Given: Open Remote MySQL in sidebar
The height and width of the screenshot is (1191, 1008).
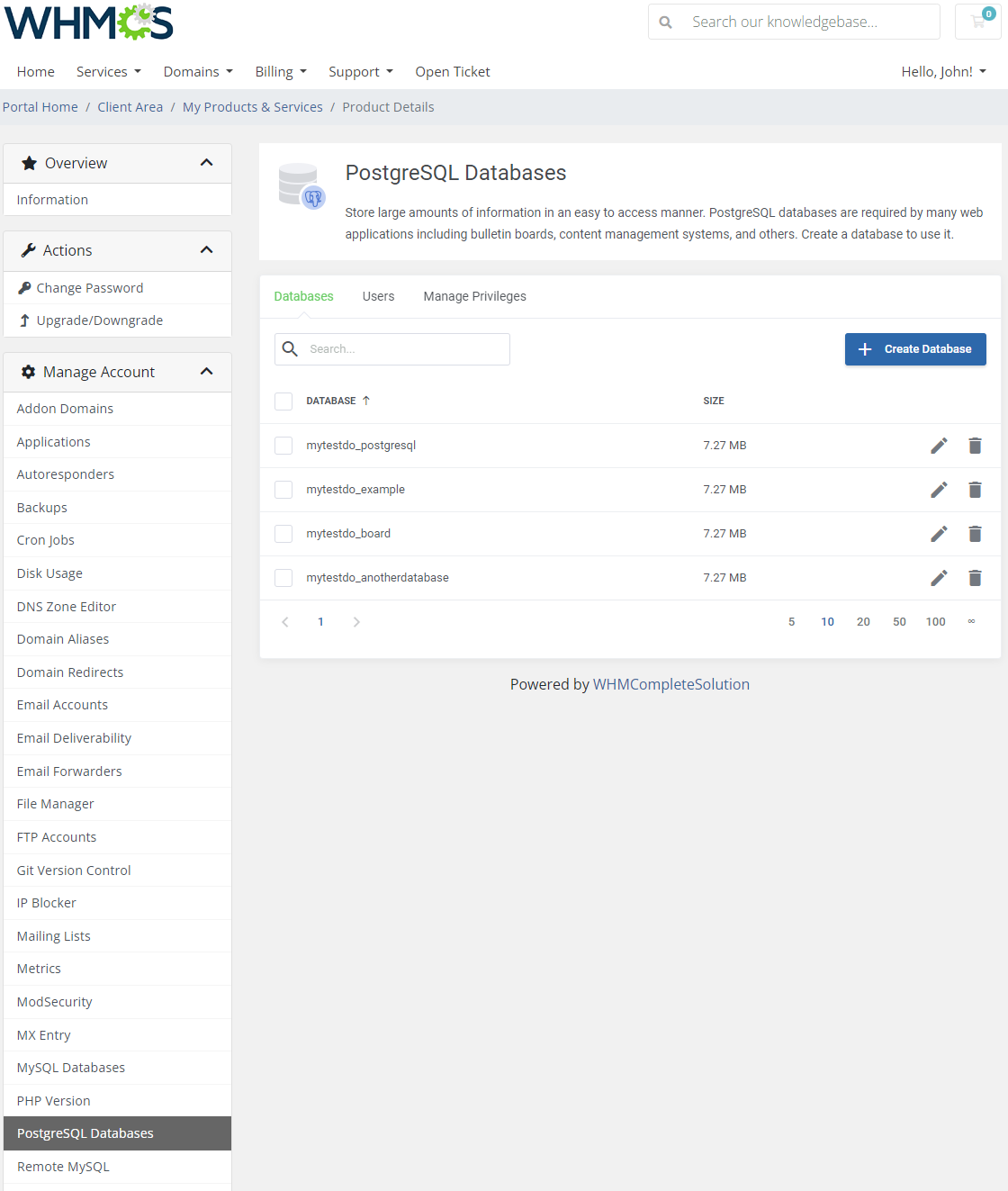Looking at the screenshot, I should click(117, 1167).
